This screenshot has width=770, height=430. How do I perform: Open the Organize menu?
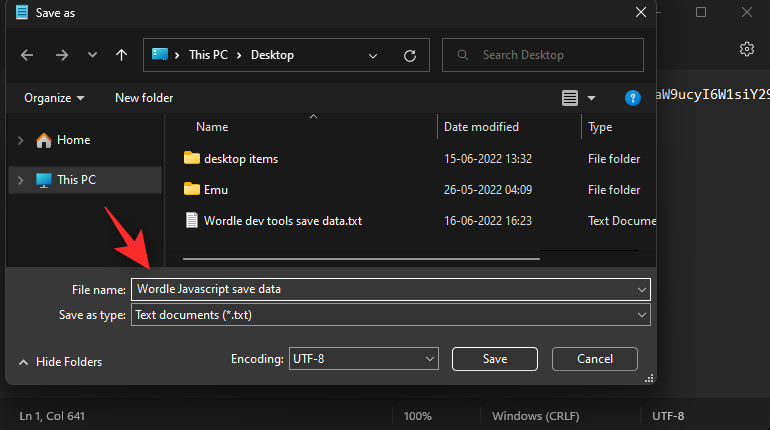[54, 98]
